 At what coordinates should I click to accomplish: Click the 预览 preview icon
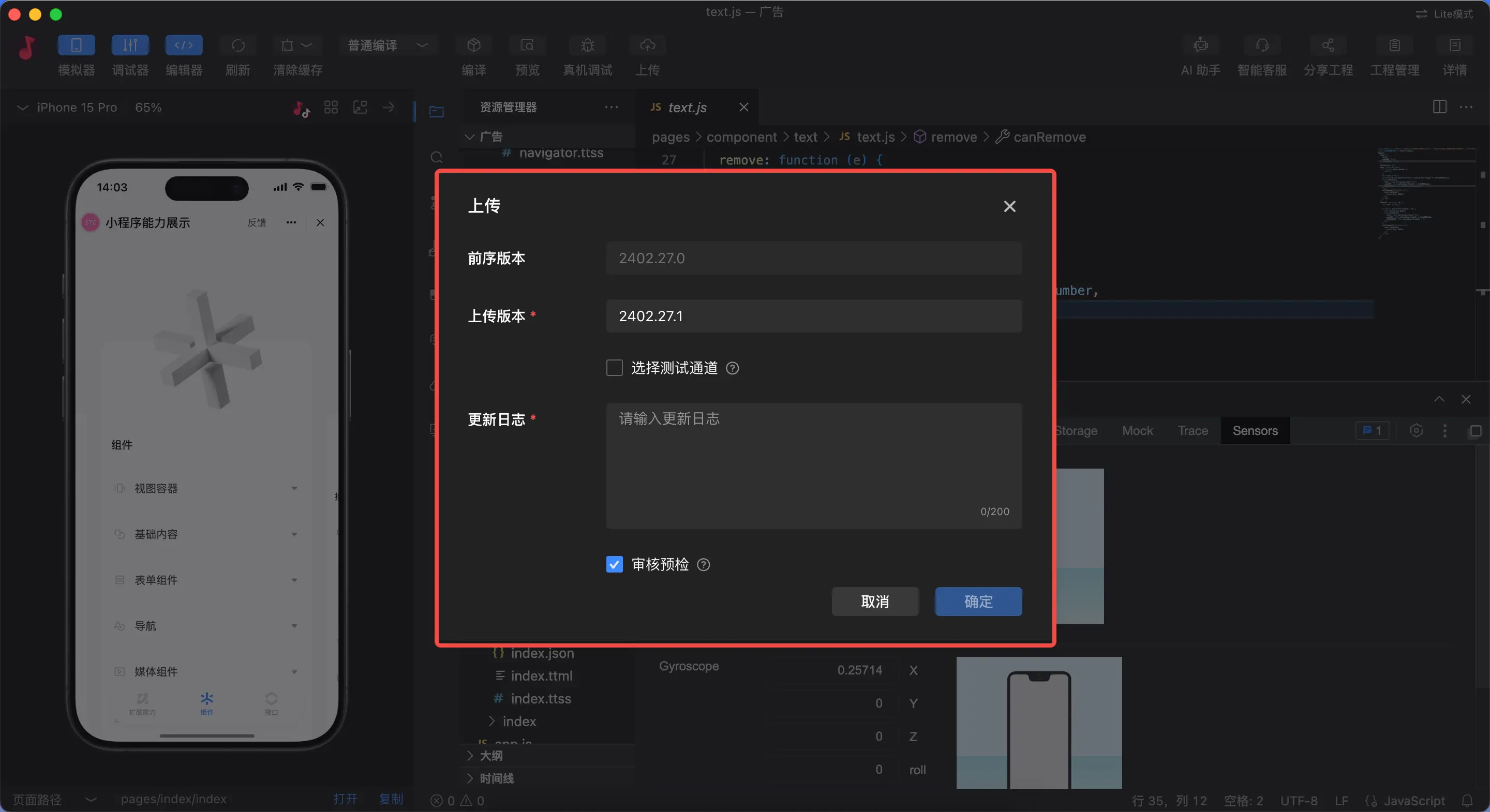point(527,45)
